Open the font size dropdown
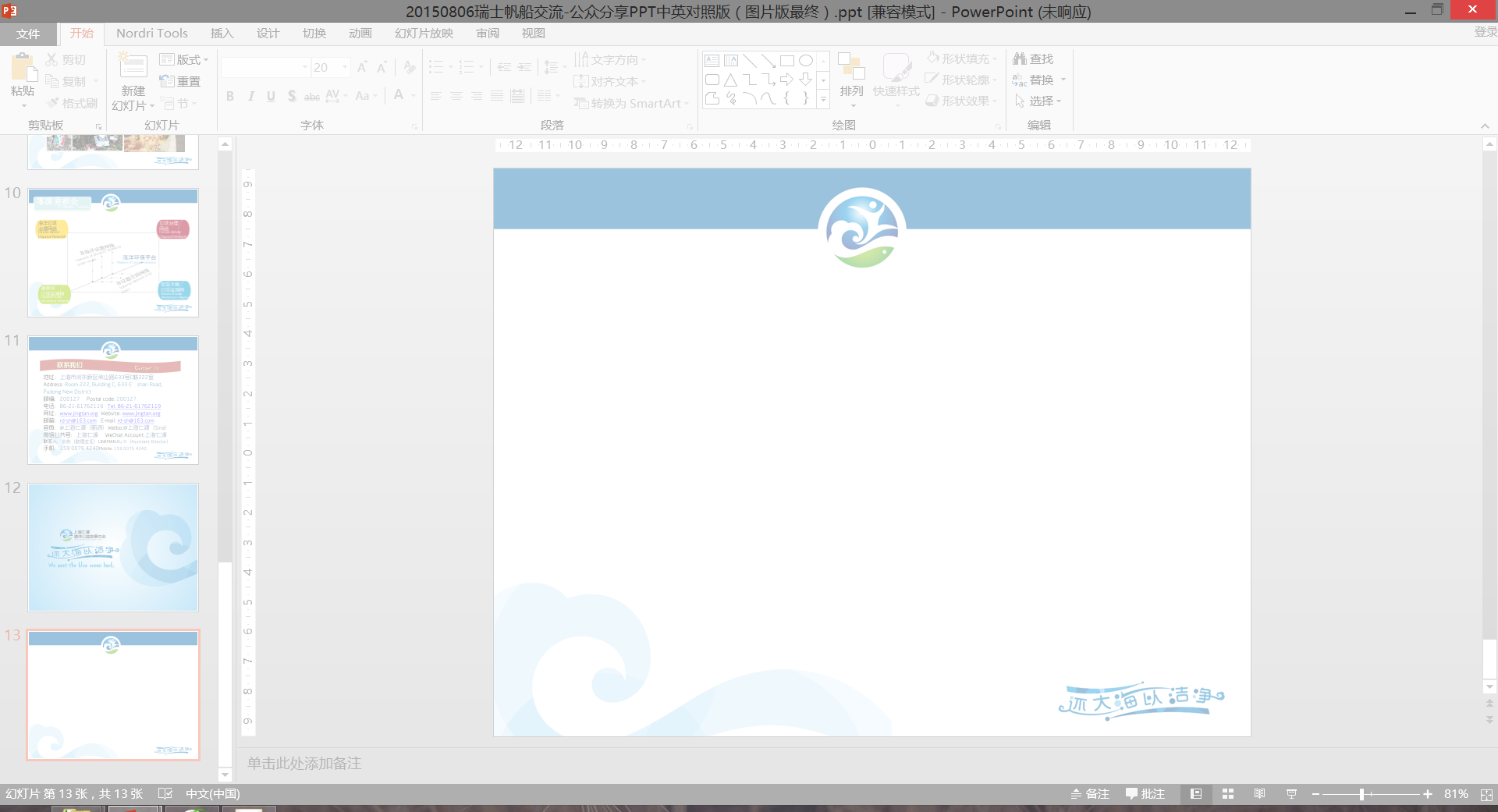The width and height of the screenshot is (1498, 812). (345, 68)
